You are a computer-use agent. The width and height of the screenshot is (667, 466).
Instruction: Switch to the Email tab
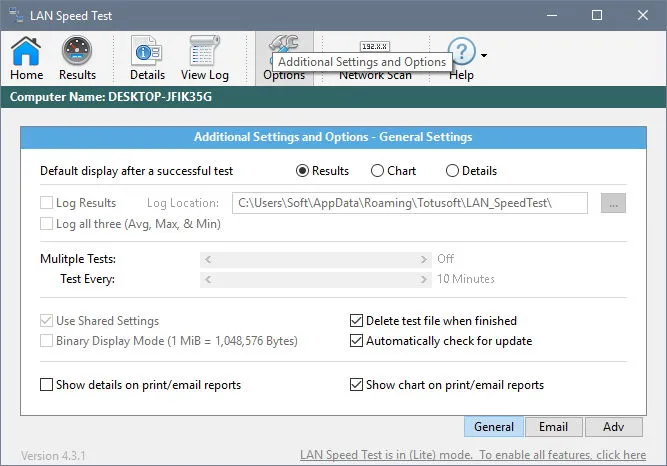pos(553,426)
